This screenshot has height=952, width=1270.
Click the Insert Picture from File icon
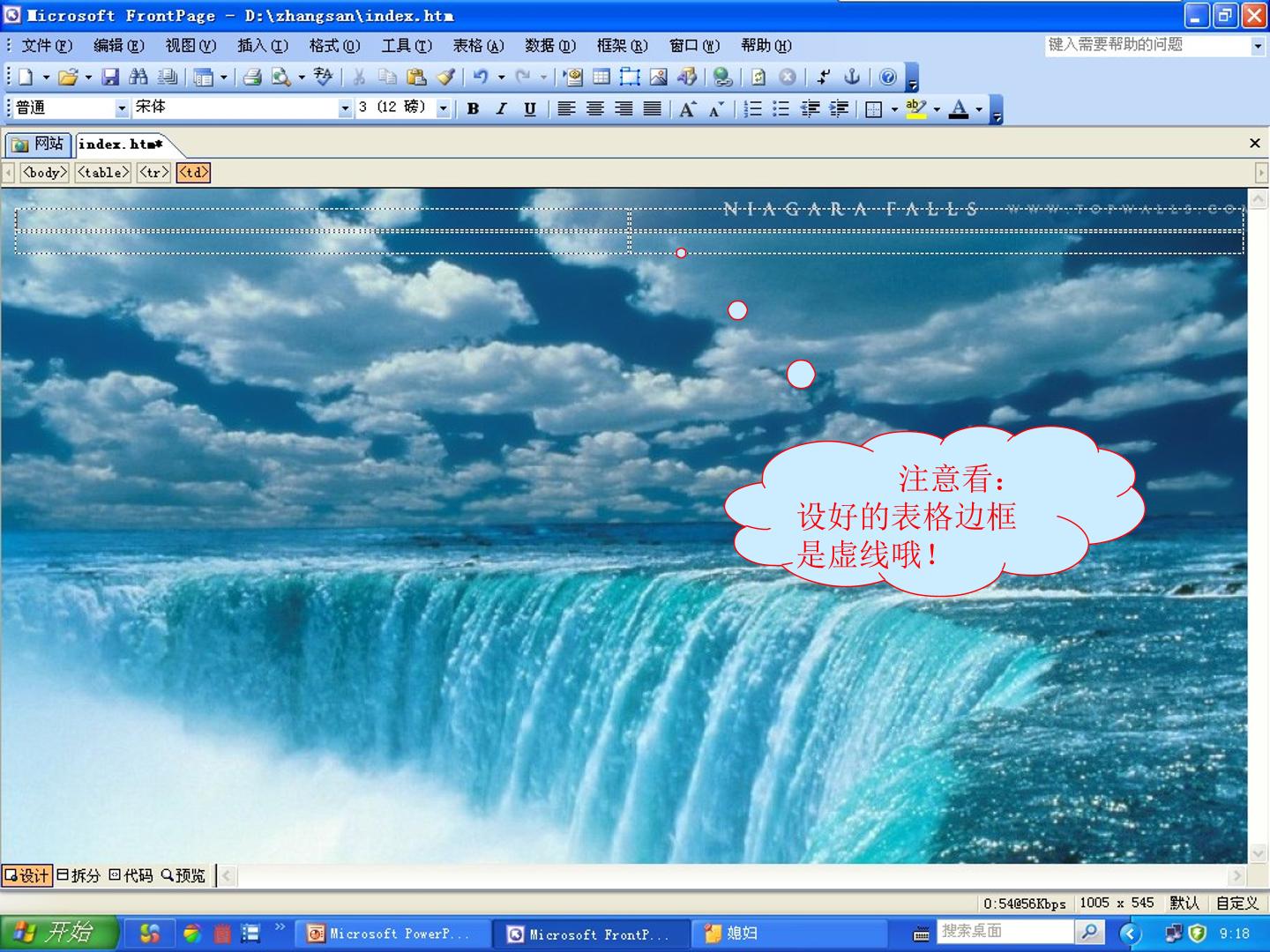658,78
